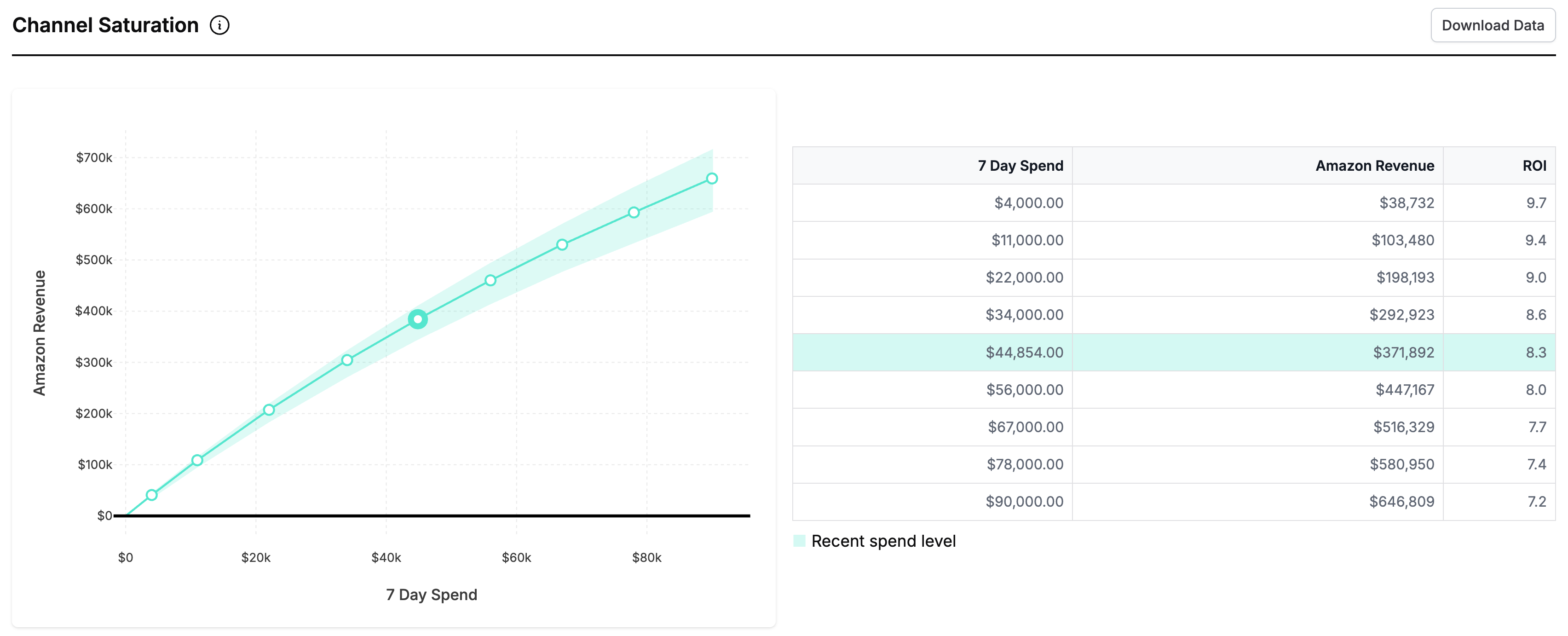Click the chart point at $11k spend

click(x=197, y=460)
